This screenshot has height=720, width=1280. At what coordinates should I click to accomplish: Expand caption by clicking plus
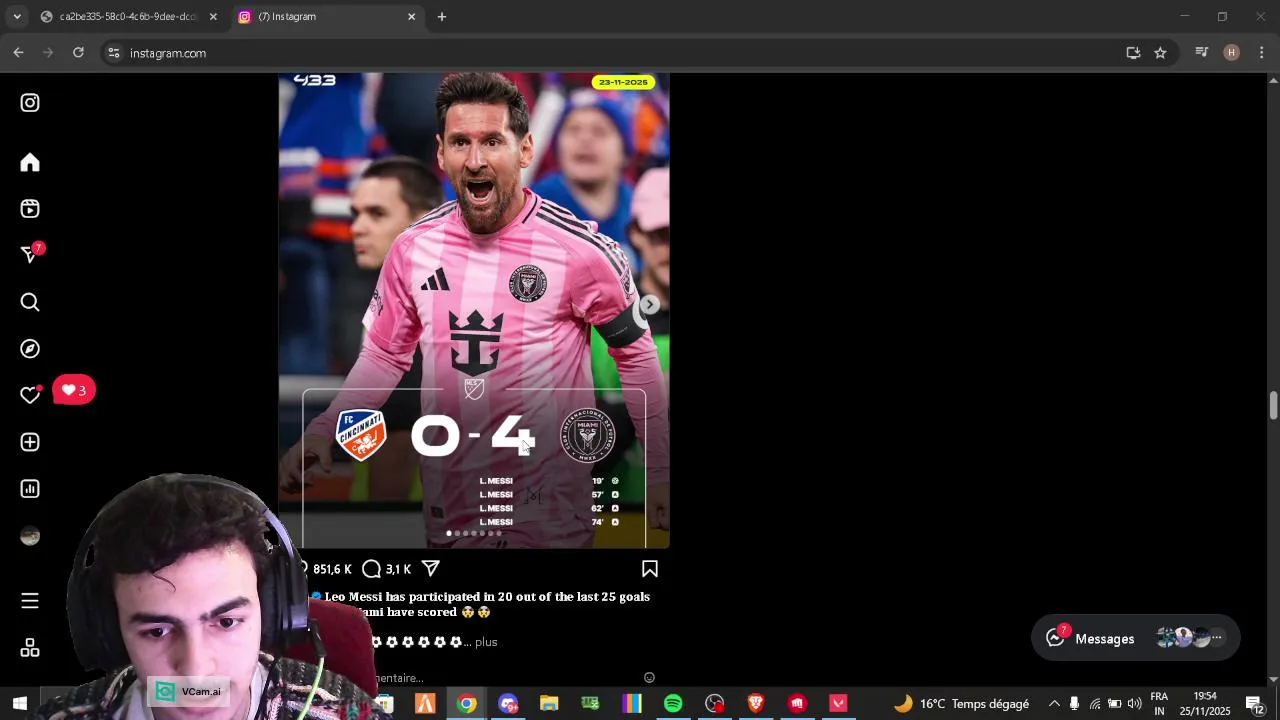pyautogui.click(x=486, y=642)
